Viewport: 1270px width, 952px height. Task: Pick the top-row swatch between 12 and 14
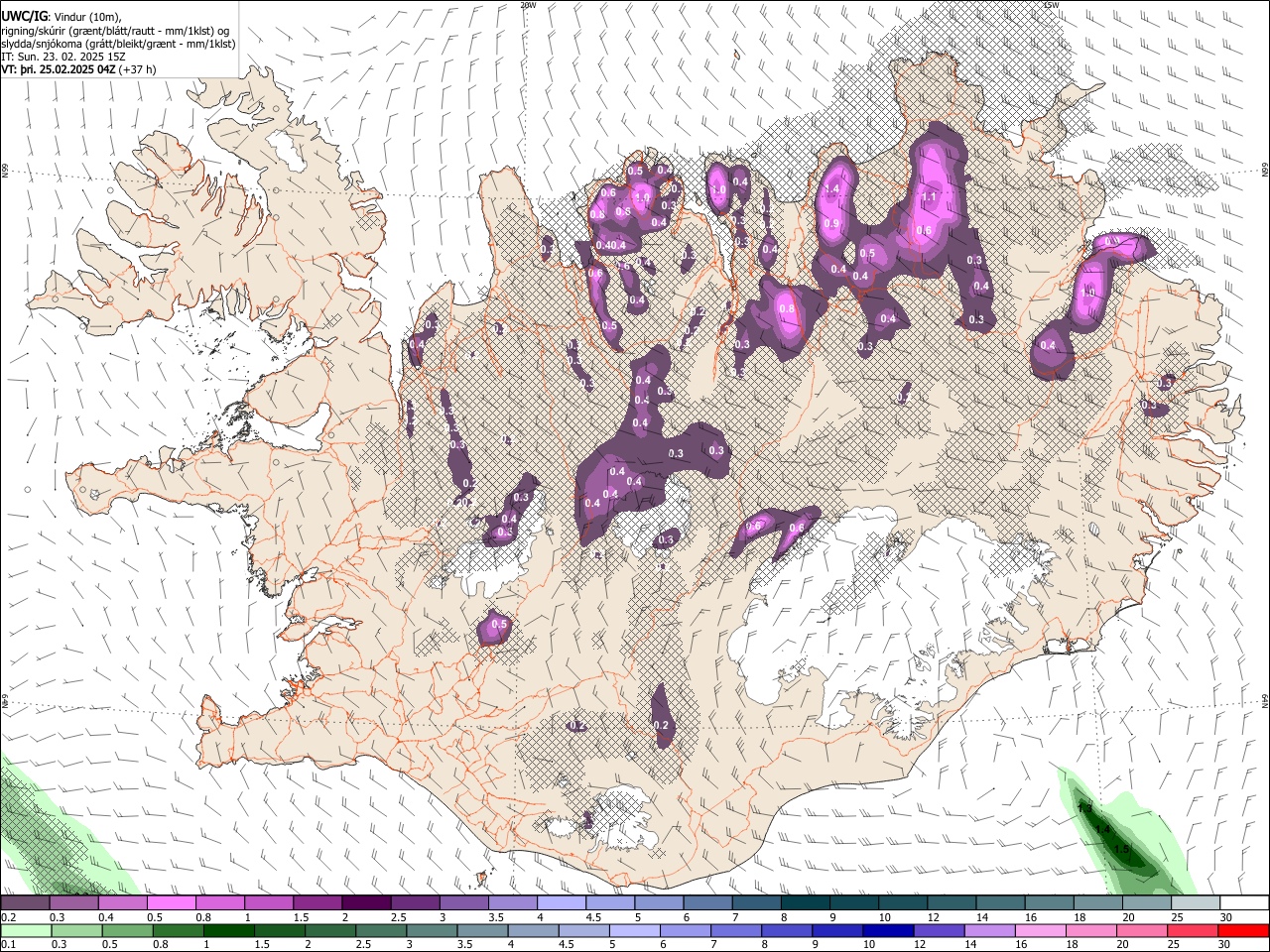(950, 903)
